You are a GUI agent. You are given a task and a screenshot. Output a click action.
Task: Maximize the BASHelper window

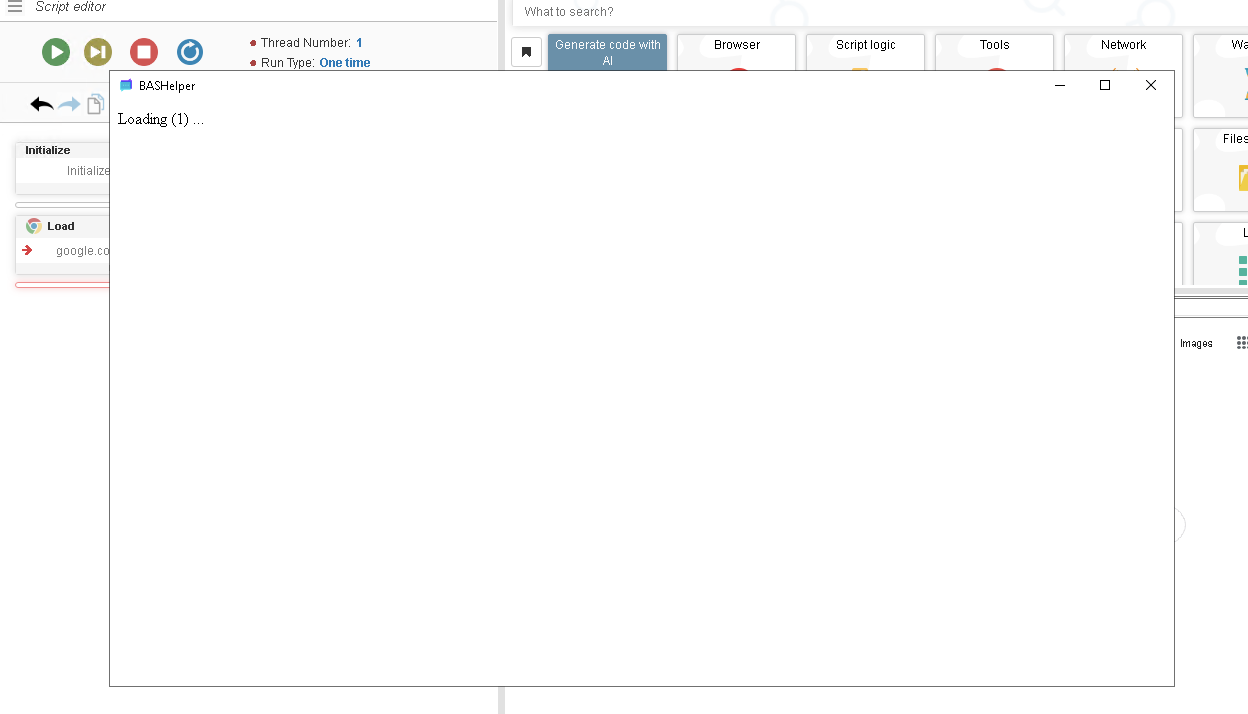(x=1105, y=85)
